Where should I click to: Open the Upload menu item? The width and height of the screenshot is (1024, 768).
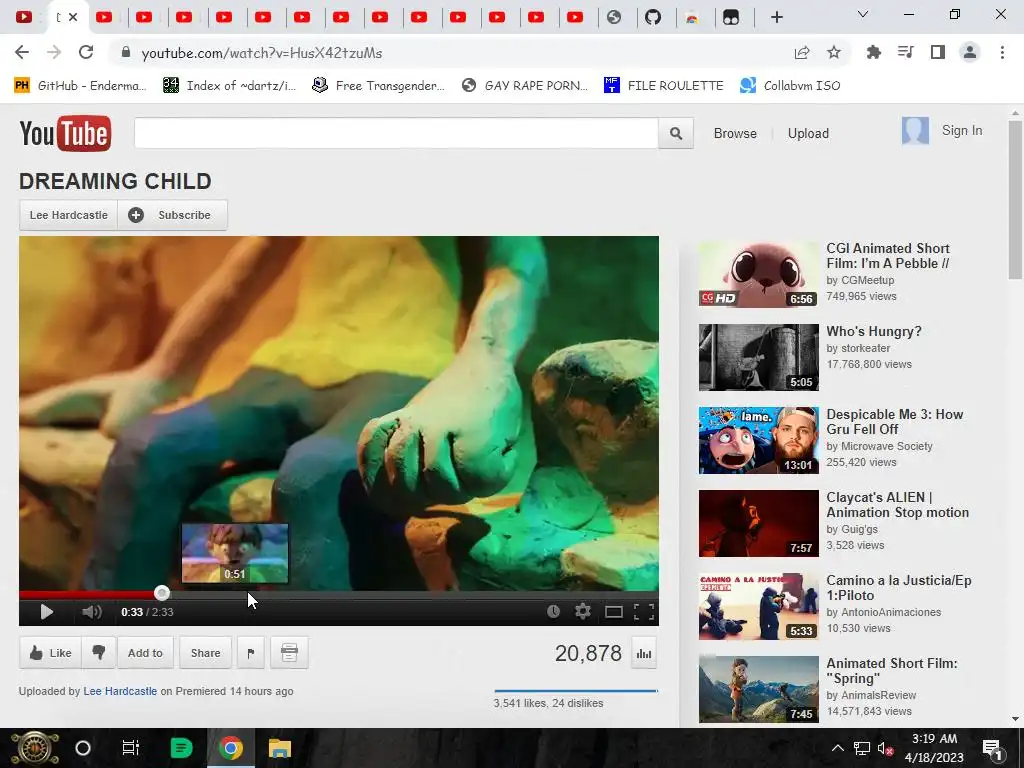click(808, 133)
